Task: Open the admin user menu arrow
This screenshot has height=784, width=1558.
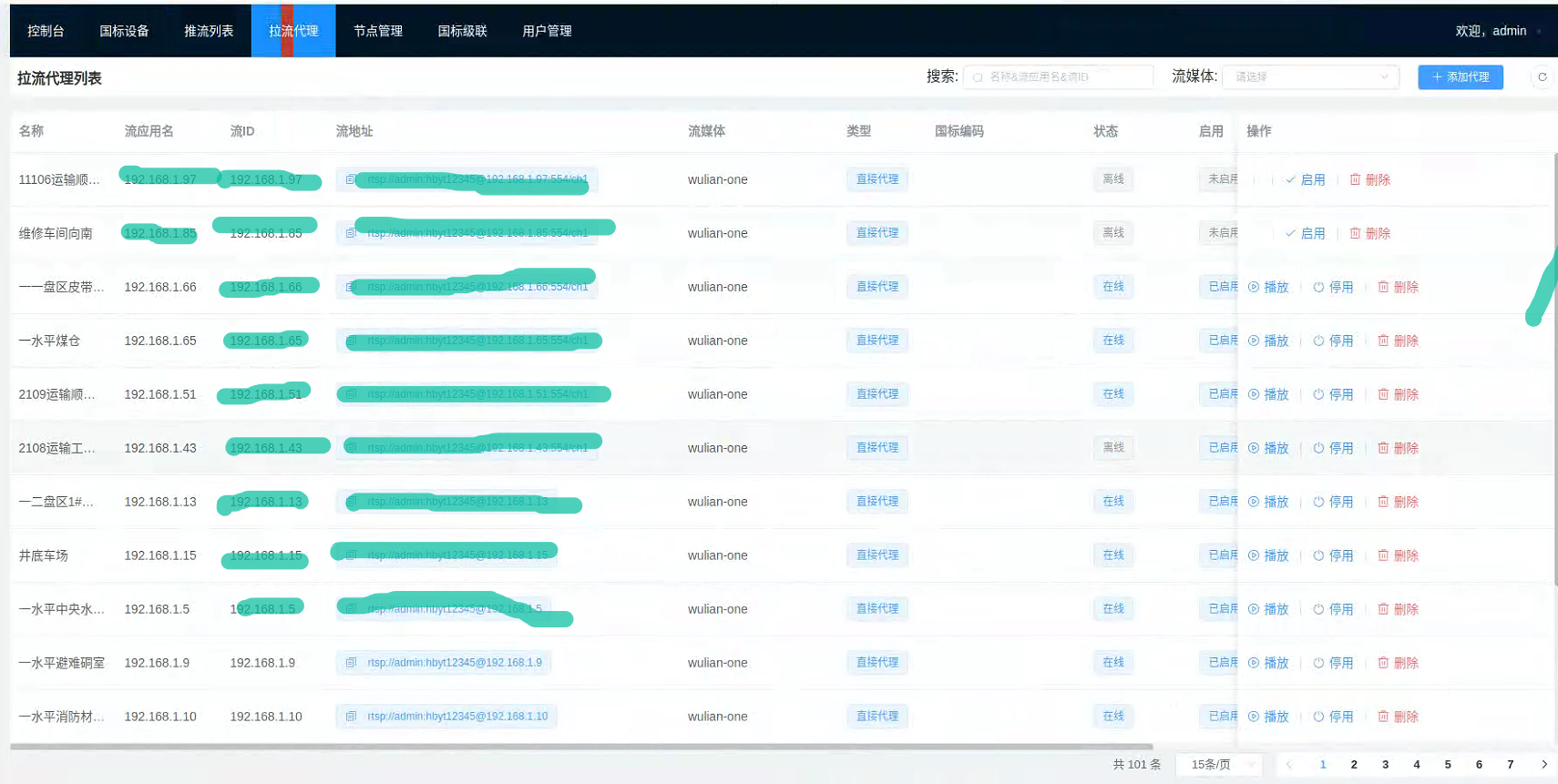Action: [x=1539, y=32]
